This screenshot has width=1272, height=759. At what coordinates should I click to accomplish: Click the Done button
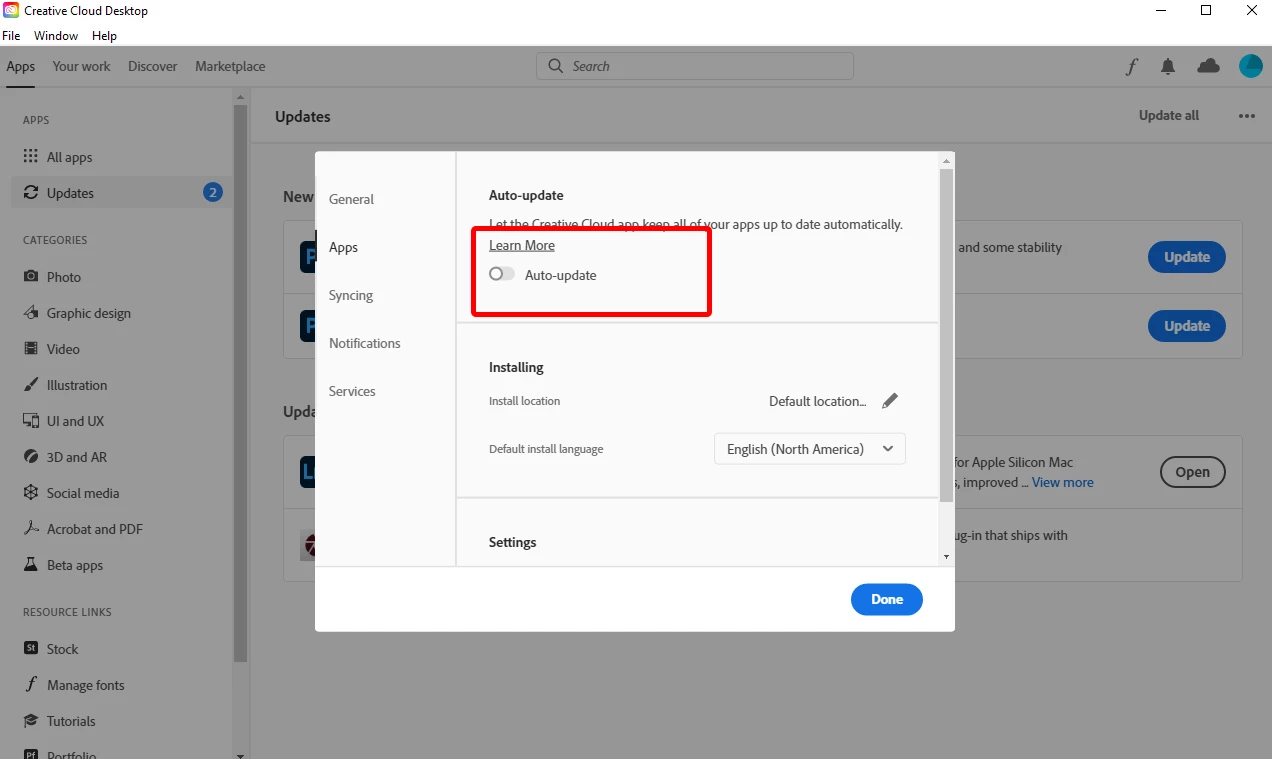coord(887,599)
